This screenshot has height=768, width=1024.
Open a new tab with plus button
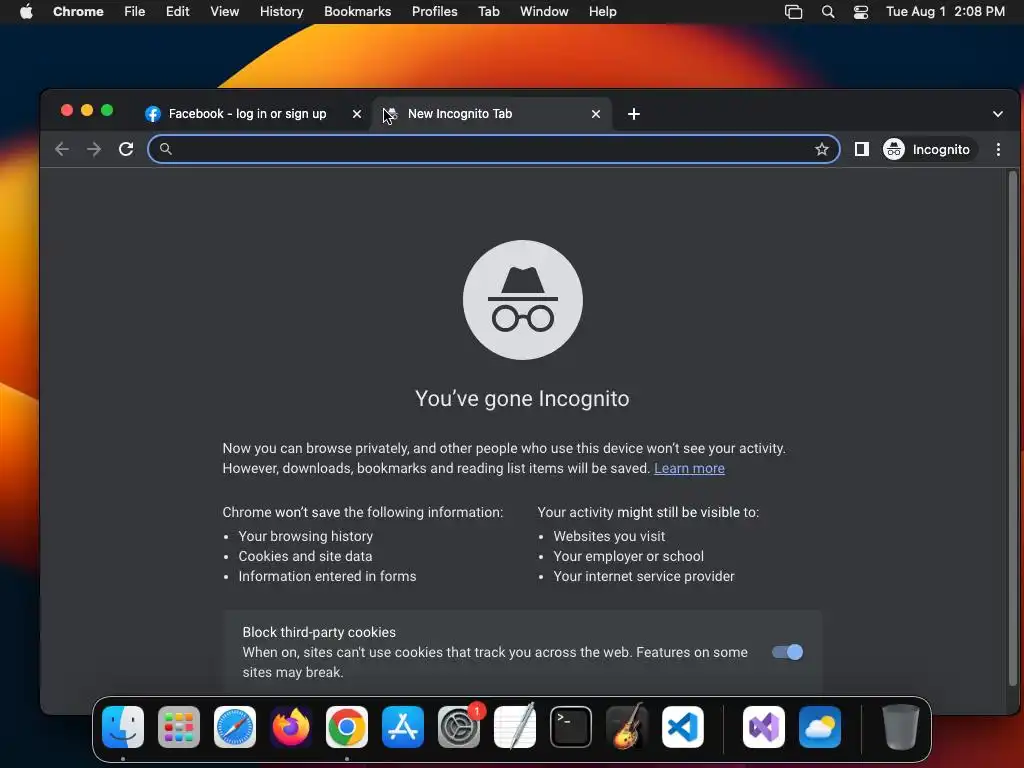633,114
